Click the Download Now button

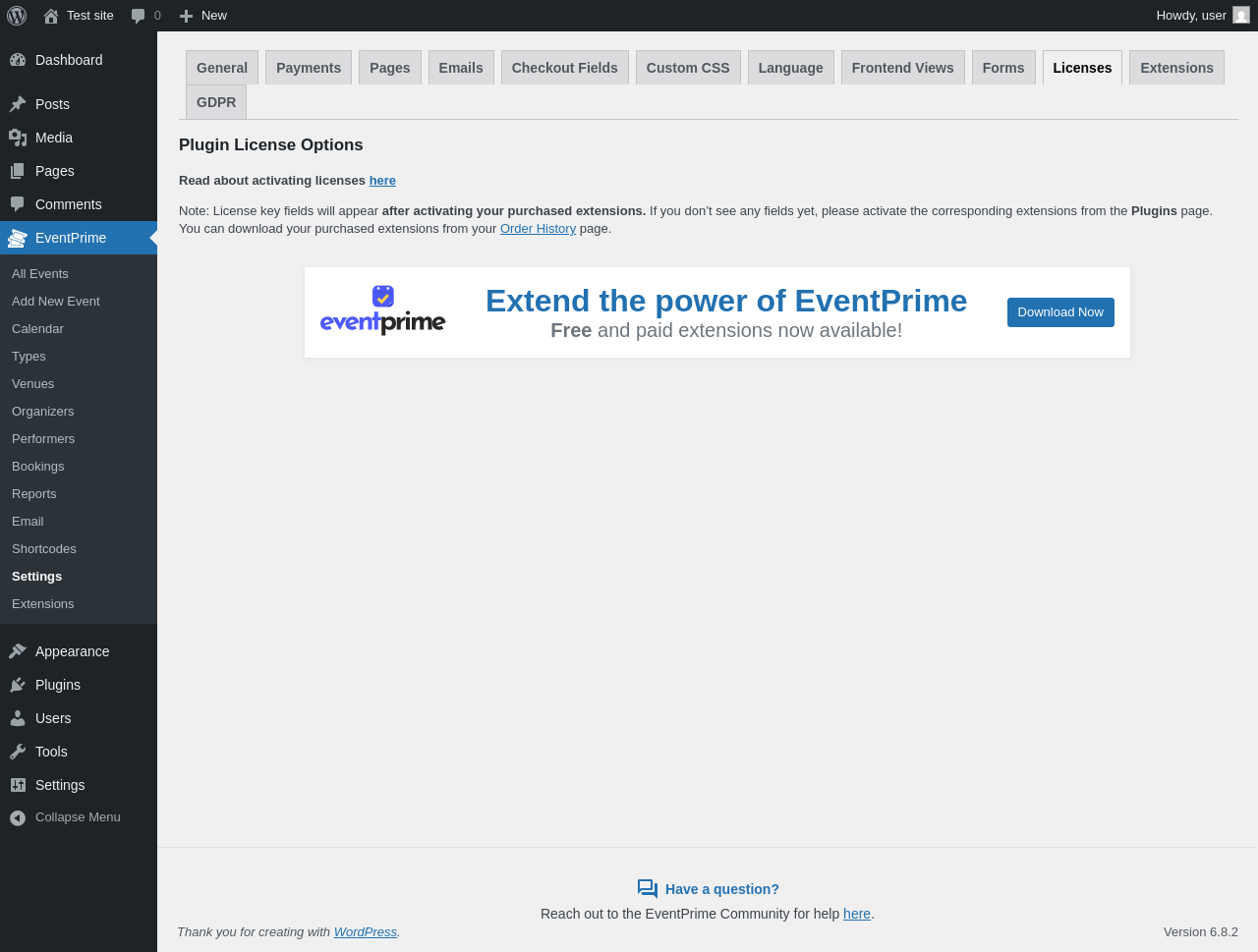(1060, 312)
